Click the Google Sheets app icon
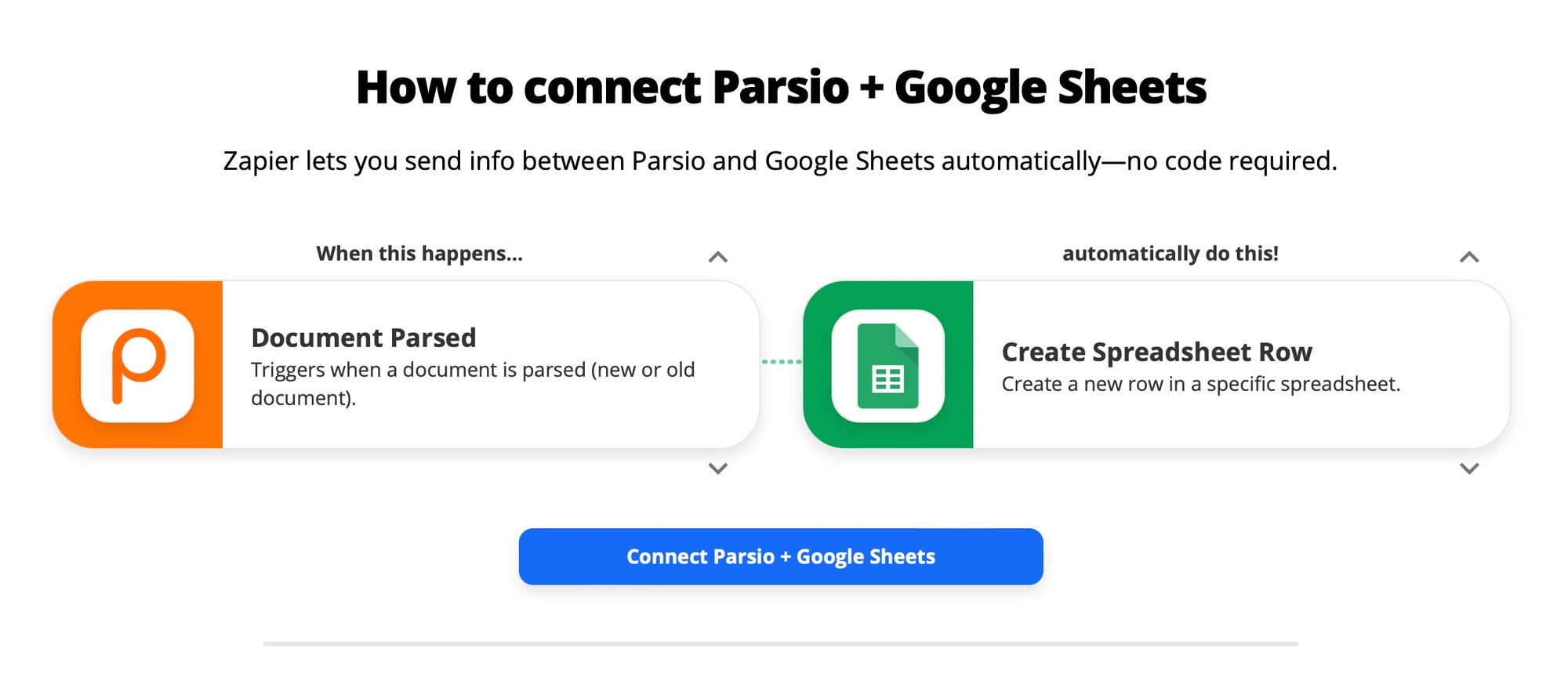The image size is (1568, 684). (887, 366)
